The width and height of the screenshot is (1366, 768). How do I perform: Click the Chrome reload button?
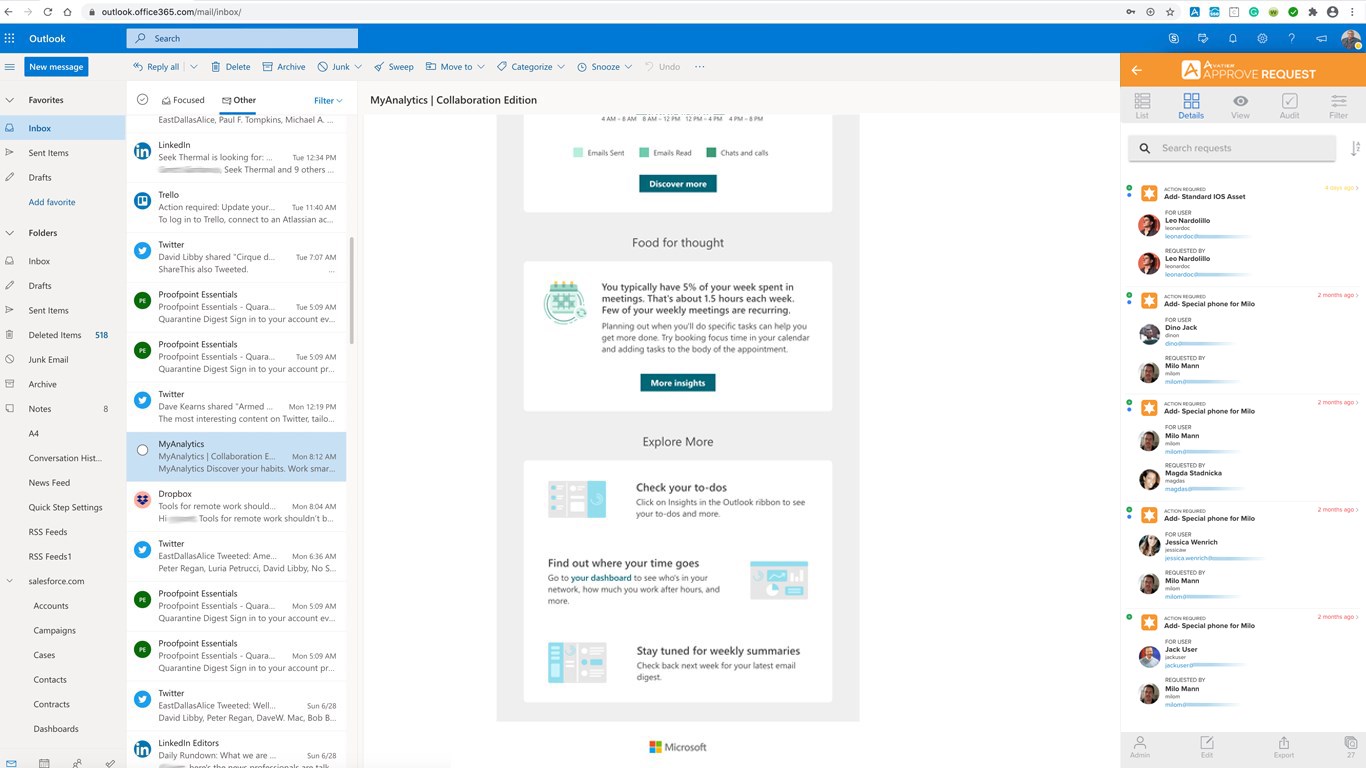[x=48, y=12]
